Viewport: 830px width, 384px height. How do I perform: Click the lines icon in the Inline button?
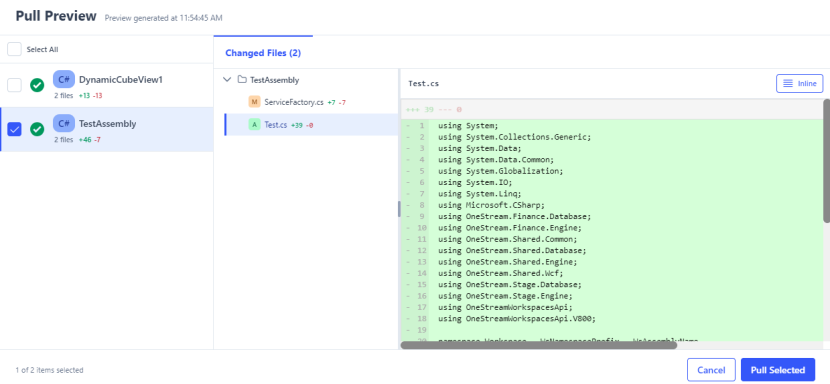click(x=788, y=84)
